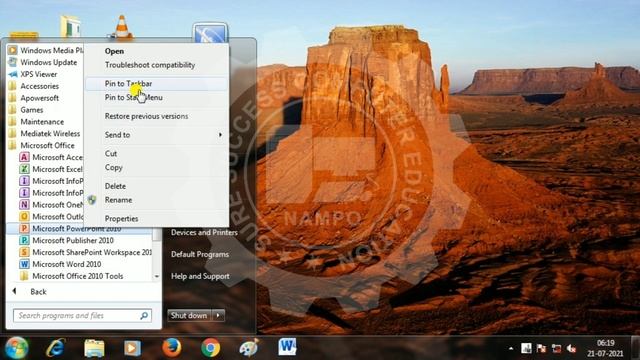Click the Search programs and files field
Viewport: 640px width, 360px height.
click(x=82, y=316)
